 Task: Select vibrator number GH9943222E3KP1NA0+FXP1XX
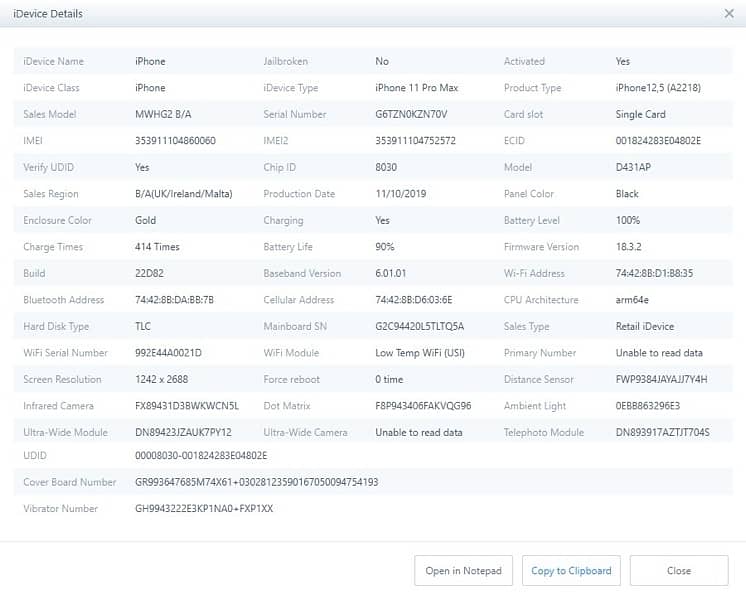tap(204, 509)
